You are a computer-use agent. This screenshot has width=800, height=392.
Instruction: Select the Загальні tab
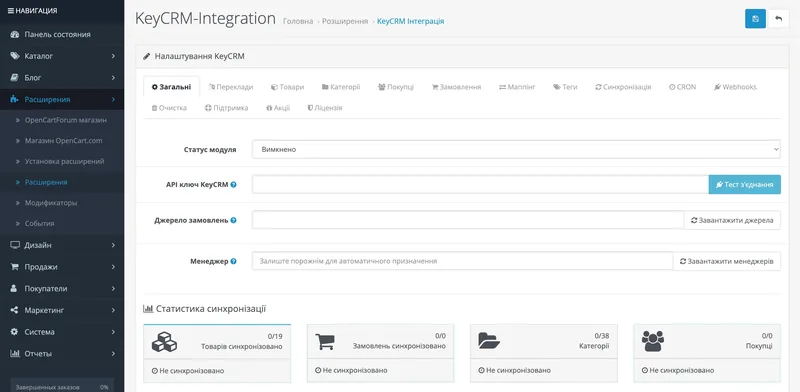point(171,87)
